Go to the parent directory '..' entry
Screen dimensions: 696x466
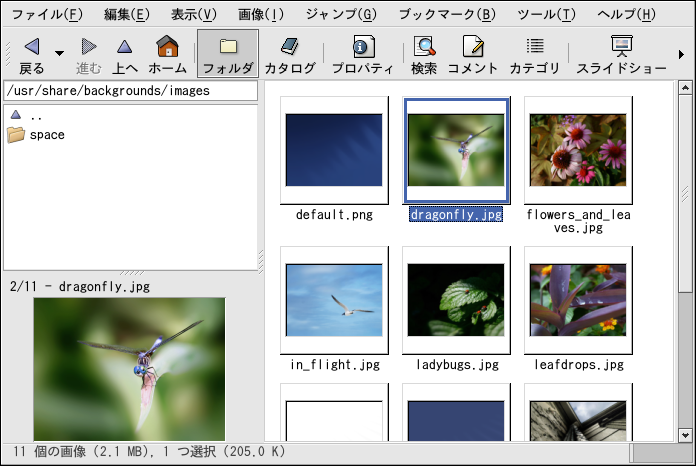pos(36,115)
